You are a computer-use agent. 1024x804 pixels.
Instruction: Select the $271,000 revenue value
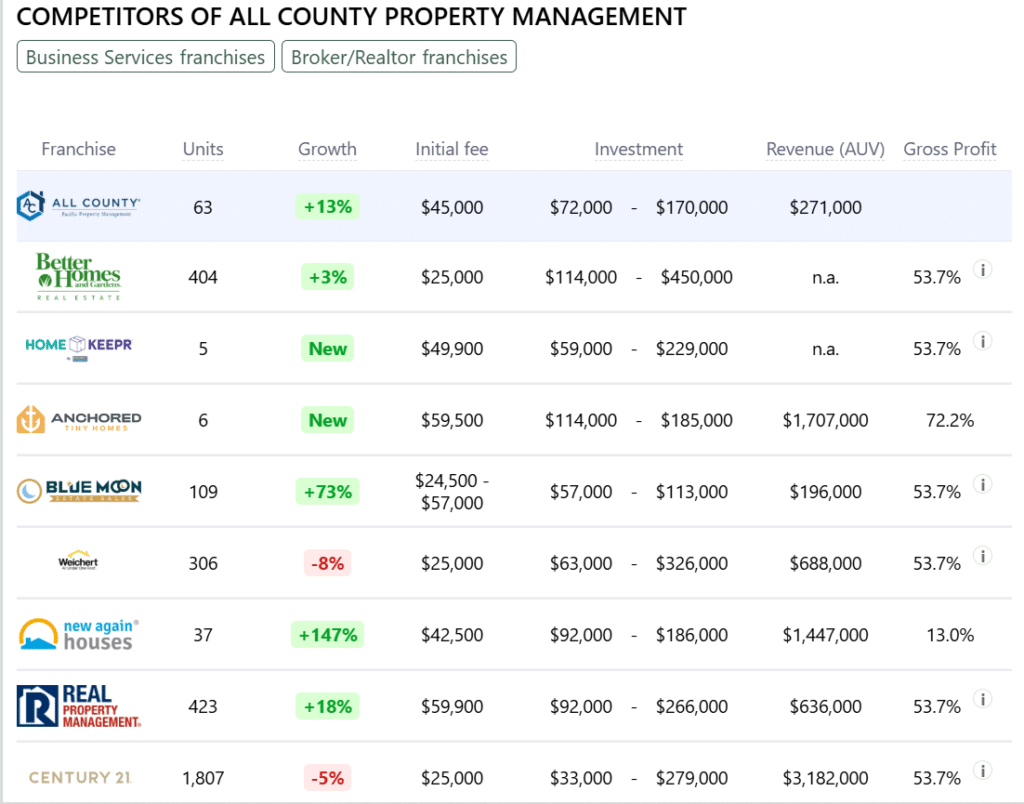coord(825,207)
